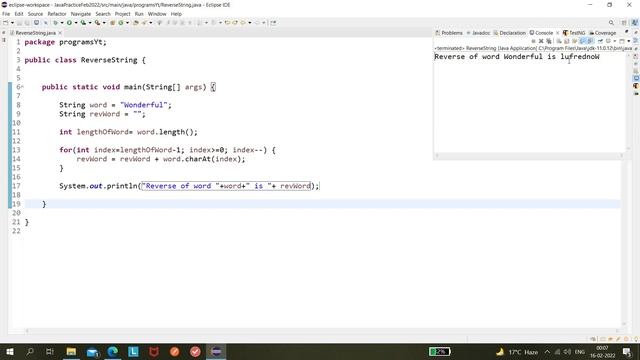The image size is (640, 360).
Task: Toggle Show Console on Standard Out change
Action: coord(583,41)
